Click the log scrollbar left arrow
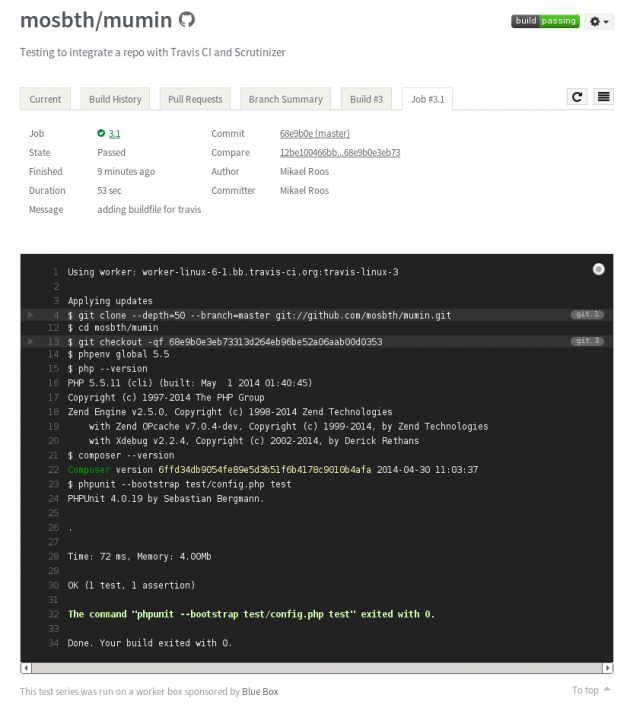Viewport: 630px width, 714px height. (26, 668)
